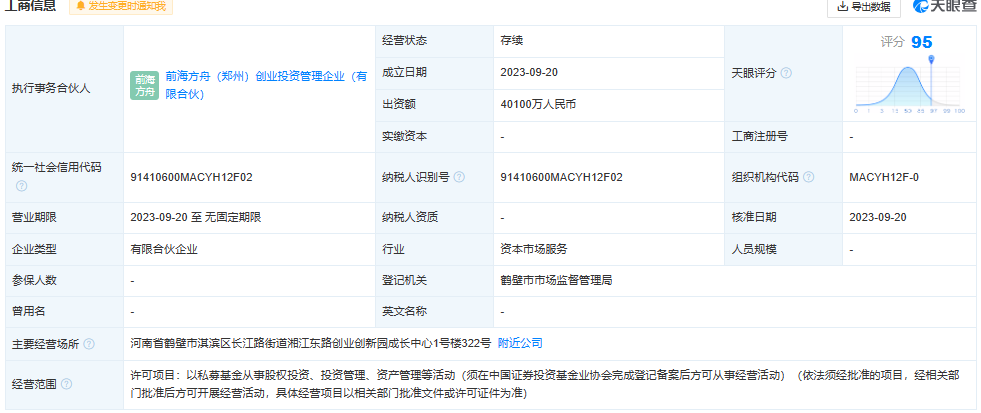Click the registered address text

click(310, 343)
